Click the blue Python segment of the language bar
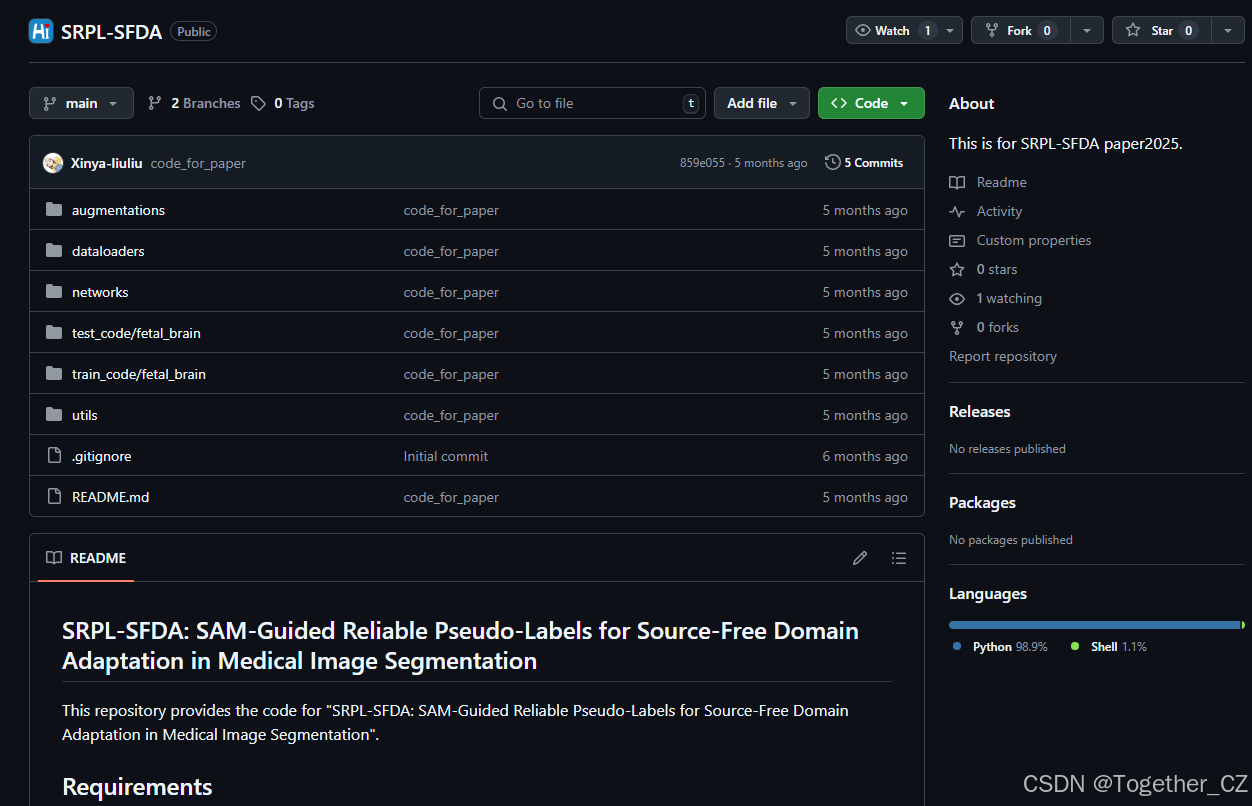 (x=1090, y=624)
